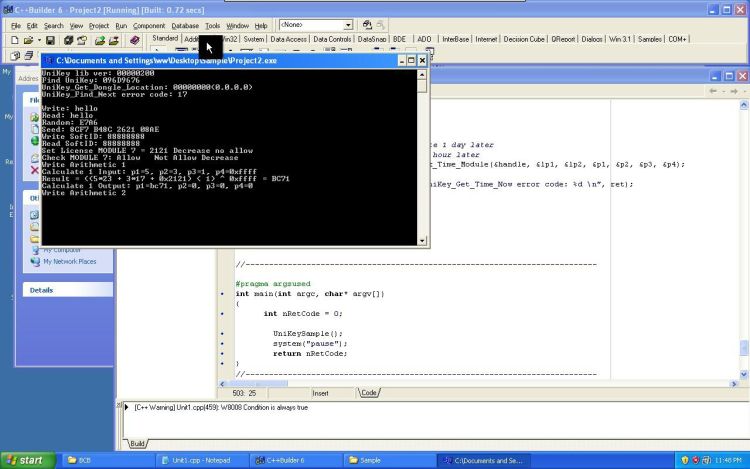The height and width of the screenshot is (469, 750).
Task: Click the system("pause") code line
Action: coord(309,343)
